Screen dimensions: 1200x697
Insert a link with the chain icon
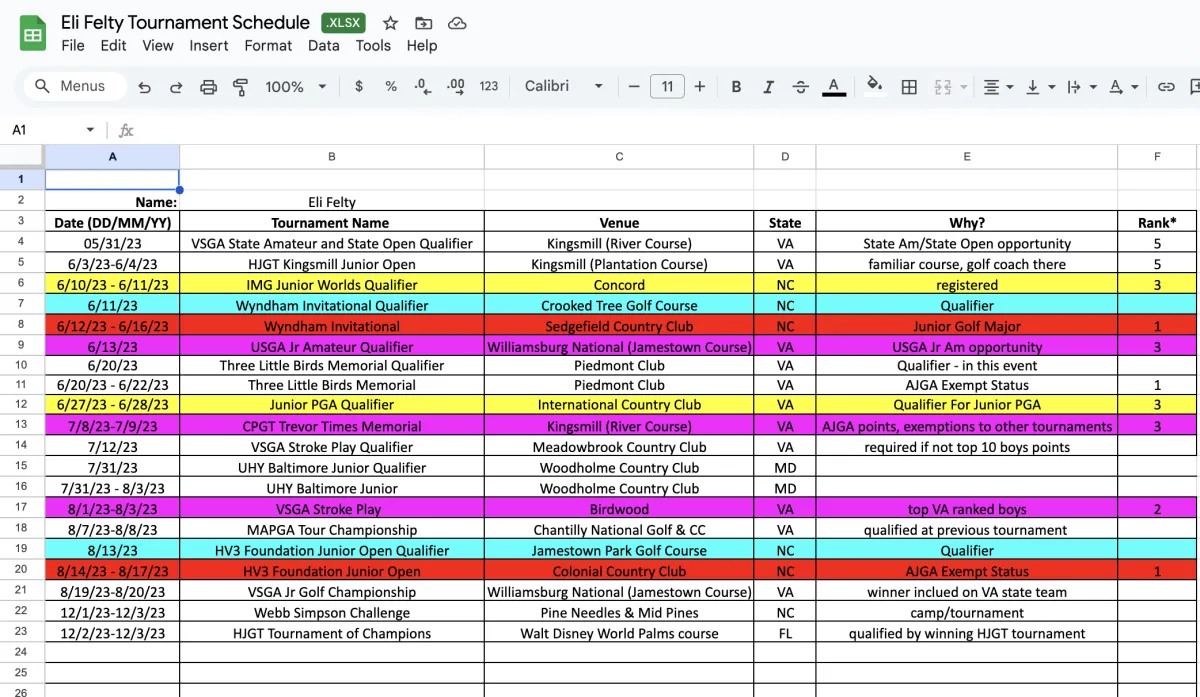(1166, 87)
